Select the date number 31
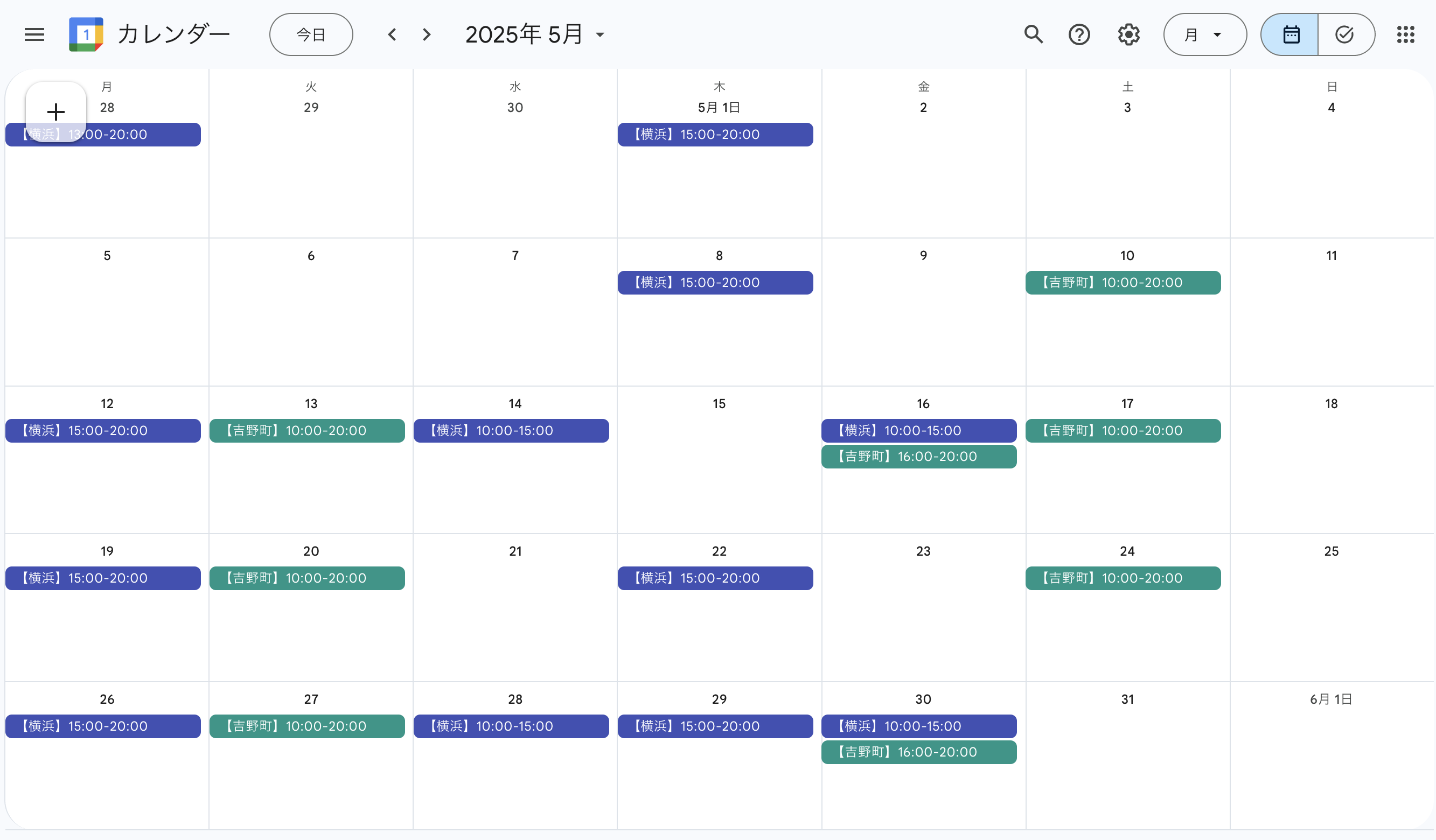Screen dimensions: 1436x840 (x=1128, y=699)
